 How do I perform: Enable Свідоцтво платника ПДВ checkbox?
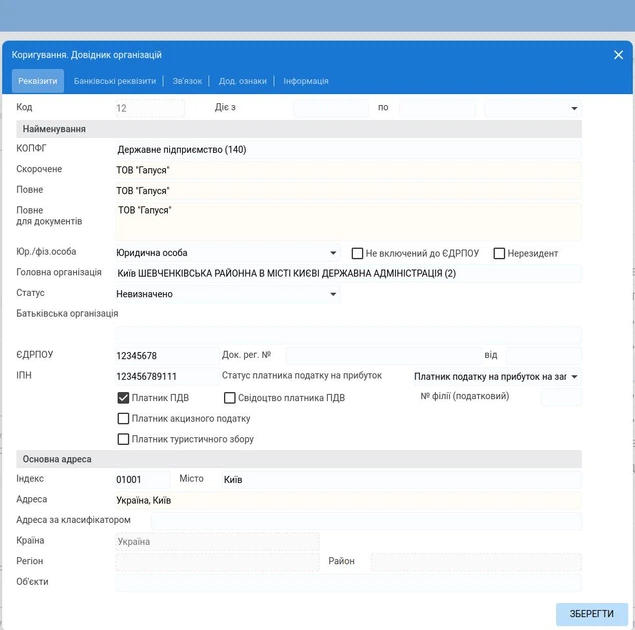230,398
